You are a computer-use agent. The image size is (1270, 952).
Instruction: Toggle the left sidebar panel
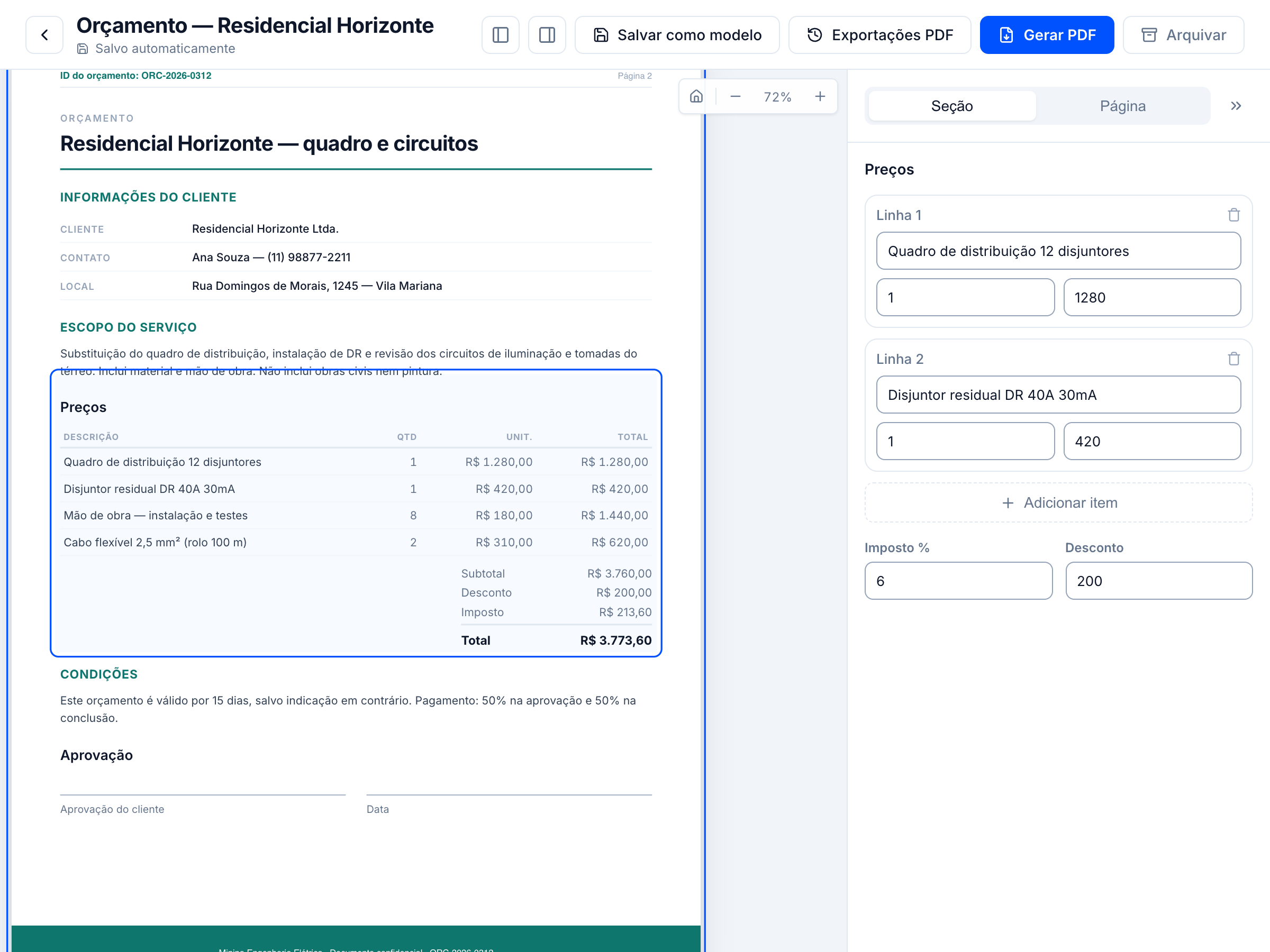(500, 35)
